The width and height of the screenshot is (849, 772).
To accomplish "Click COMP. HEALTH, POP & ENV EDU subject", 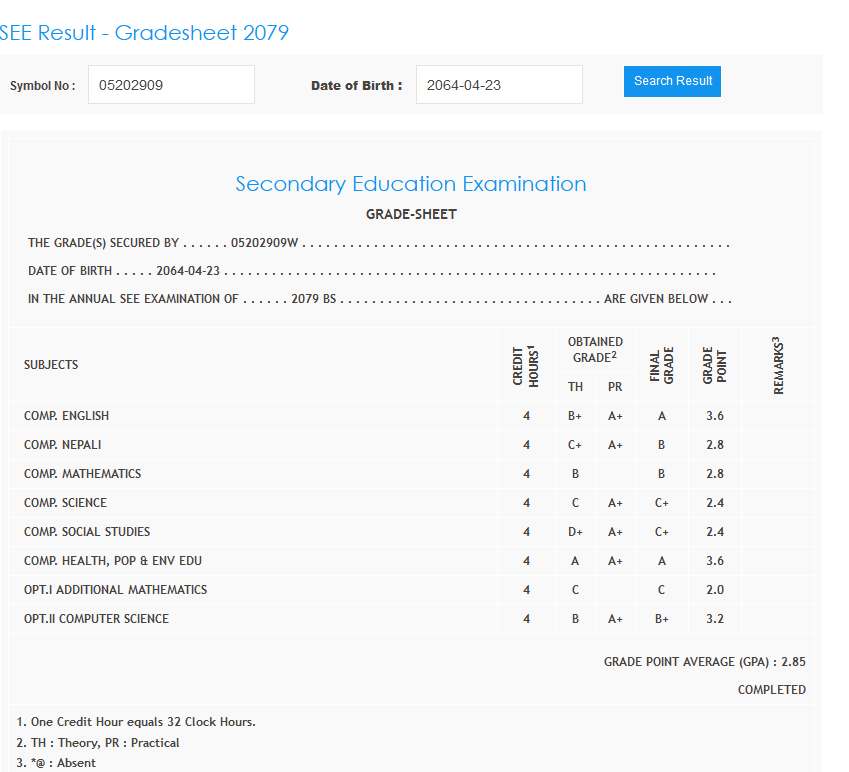I will point(113,561).
